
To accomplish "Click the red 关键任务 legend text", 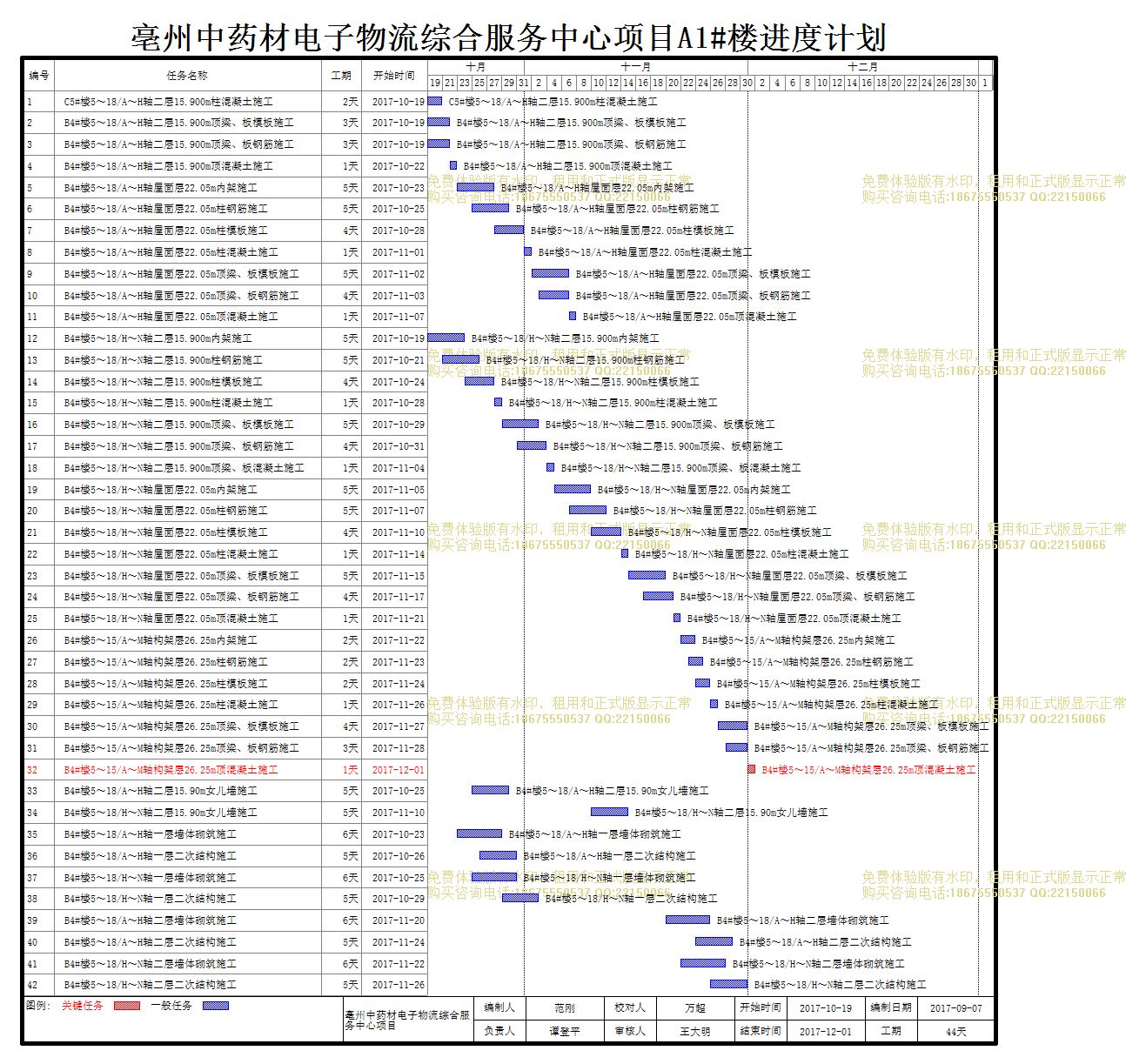I will 82,1006.
